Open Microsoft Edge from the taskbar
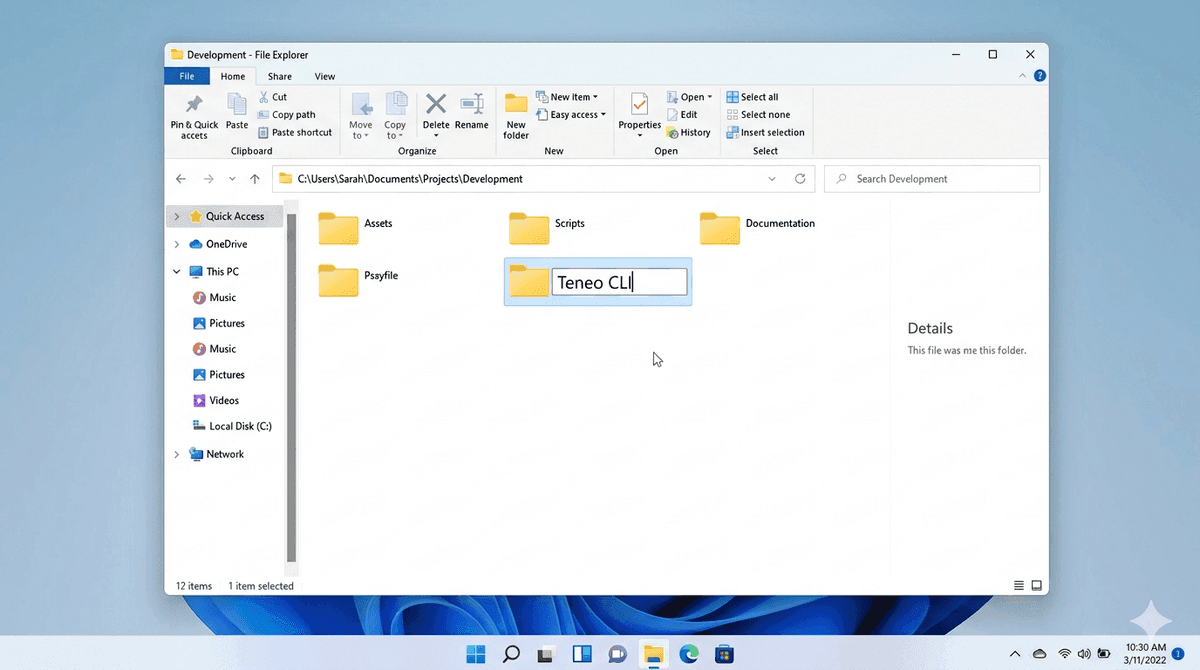The width and height of the screenshot is (1200, 670). coord(689,653)
